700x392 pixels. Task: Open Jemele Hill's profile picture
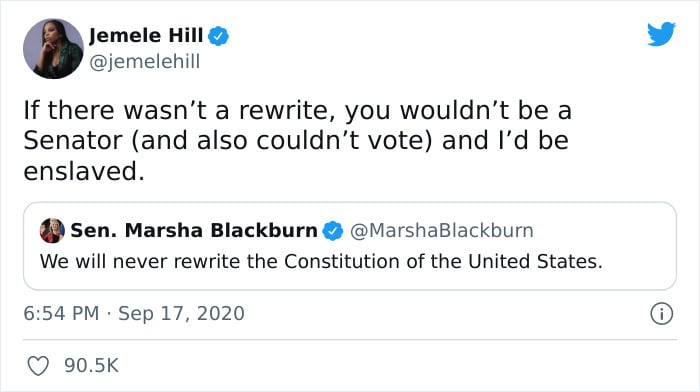coord(53,49)
